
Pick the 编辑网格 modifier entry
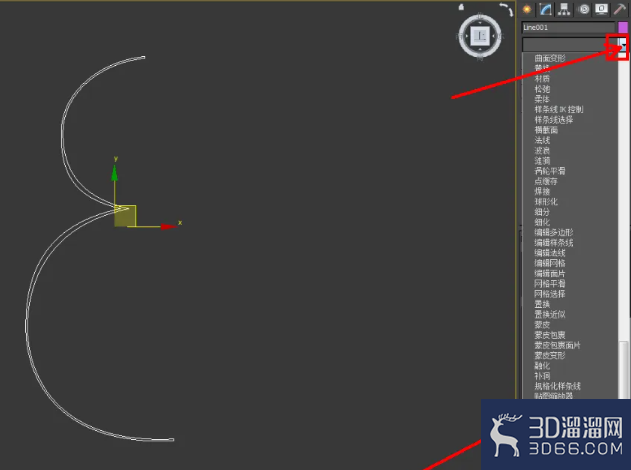pos(550,263)
